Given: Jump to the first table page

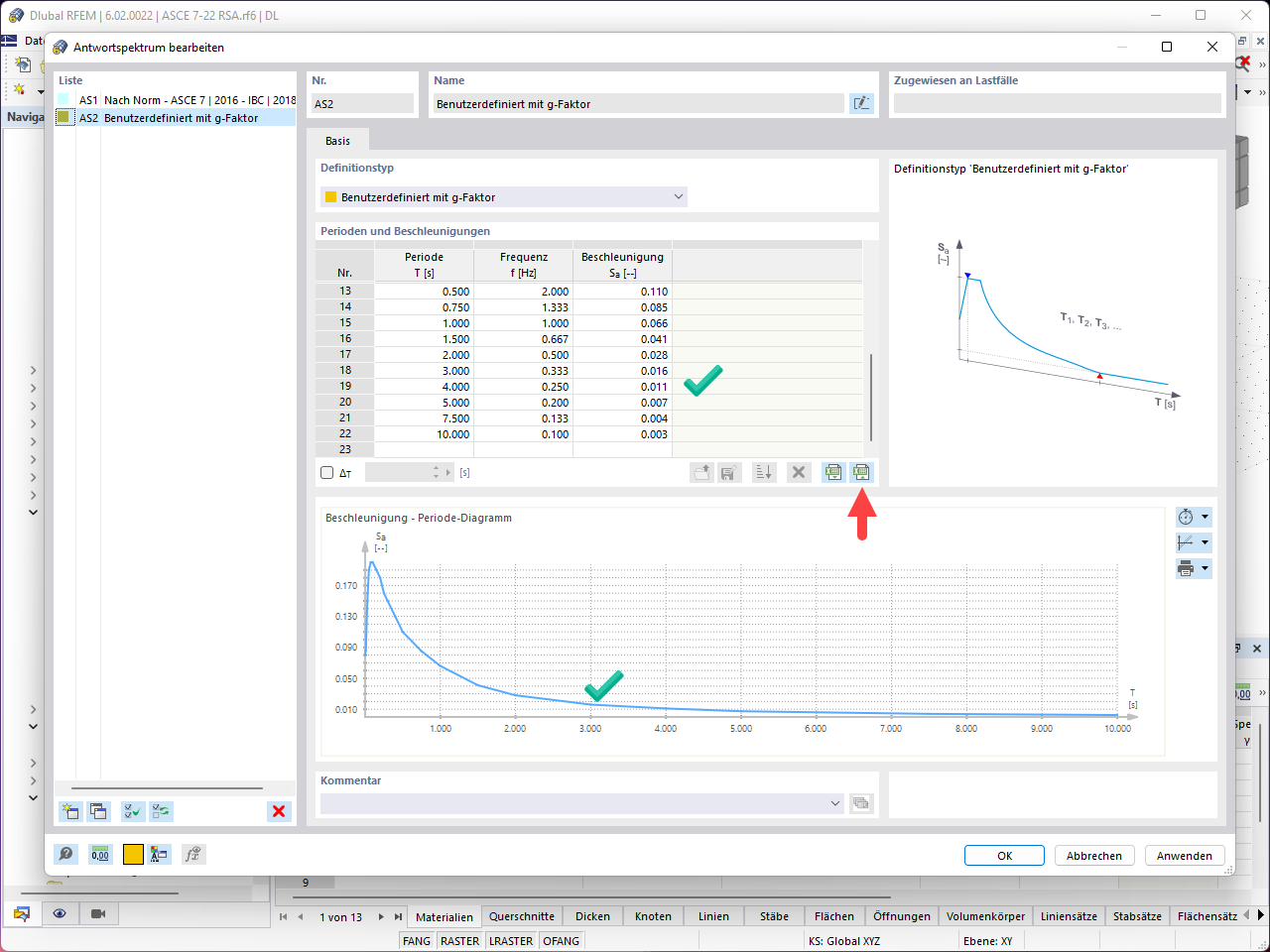Looking at the screenshot, I should click(283, 916).
